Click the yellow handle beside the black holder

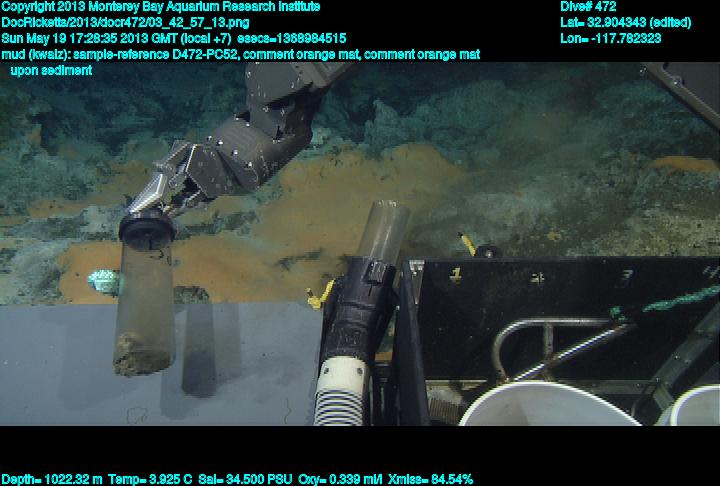[321, 296]
